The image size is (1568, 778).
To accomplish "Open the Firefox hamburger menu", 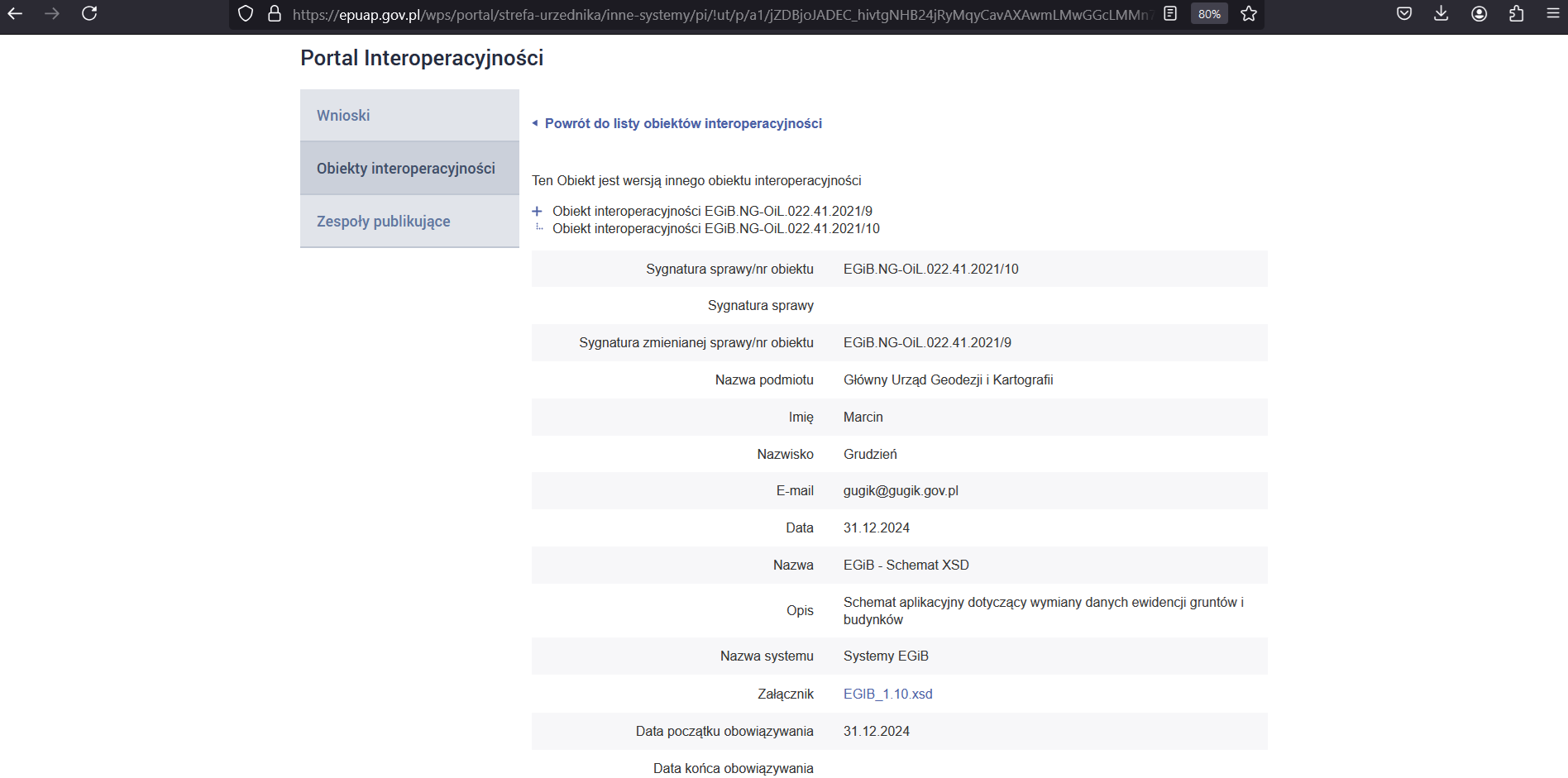I will [1553, 14].
